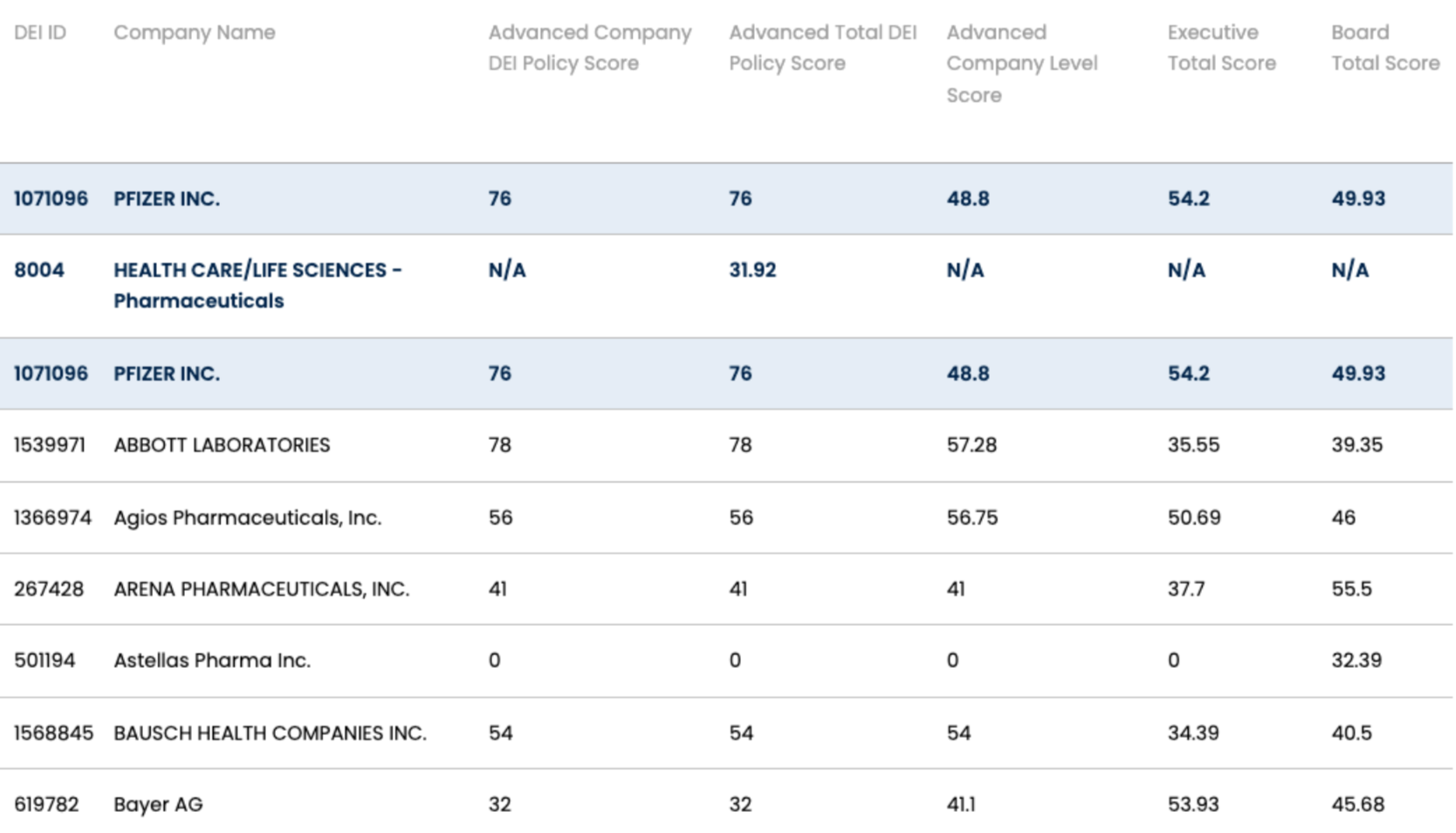The image size is (1456, 833).
Task: Click the DEI ID column header
Action: tap(40, 32)
